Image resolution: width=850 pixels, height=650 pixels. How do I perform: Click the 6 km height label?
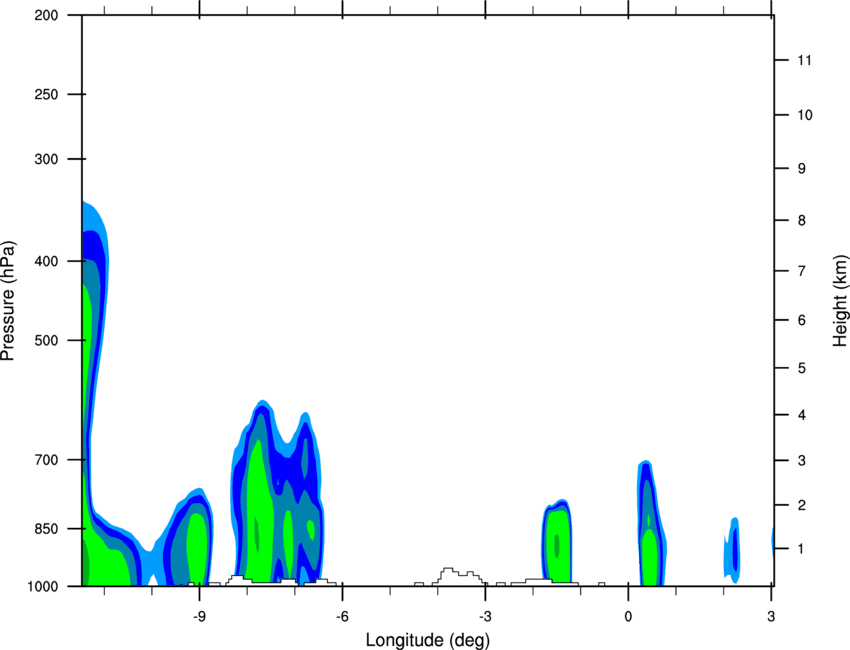[801, 320]
